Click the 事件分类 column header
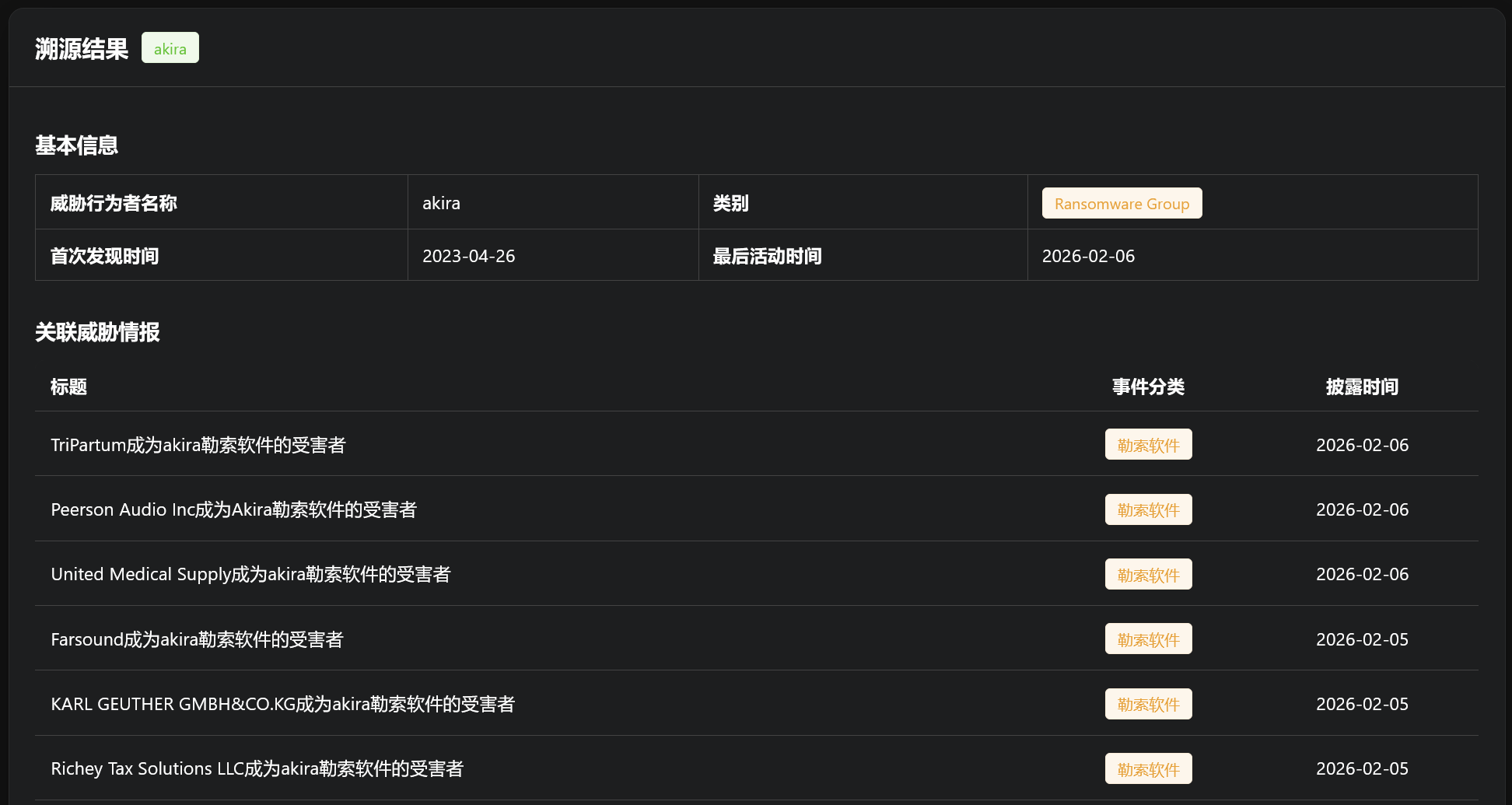The width and height of the screenshot is (1512, 805). pyautogui.click(x=1148, y=387)
